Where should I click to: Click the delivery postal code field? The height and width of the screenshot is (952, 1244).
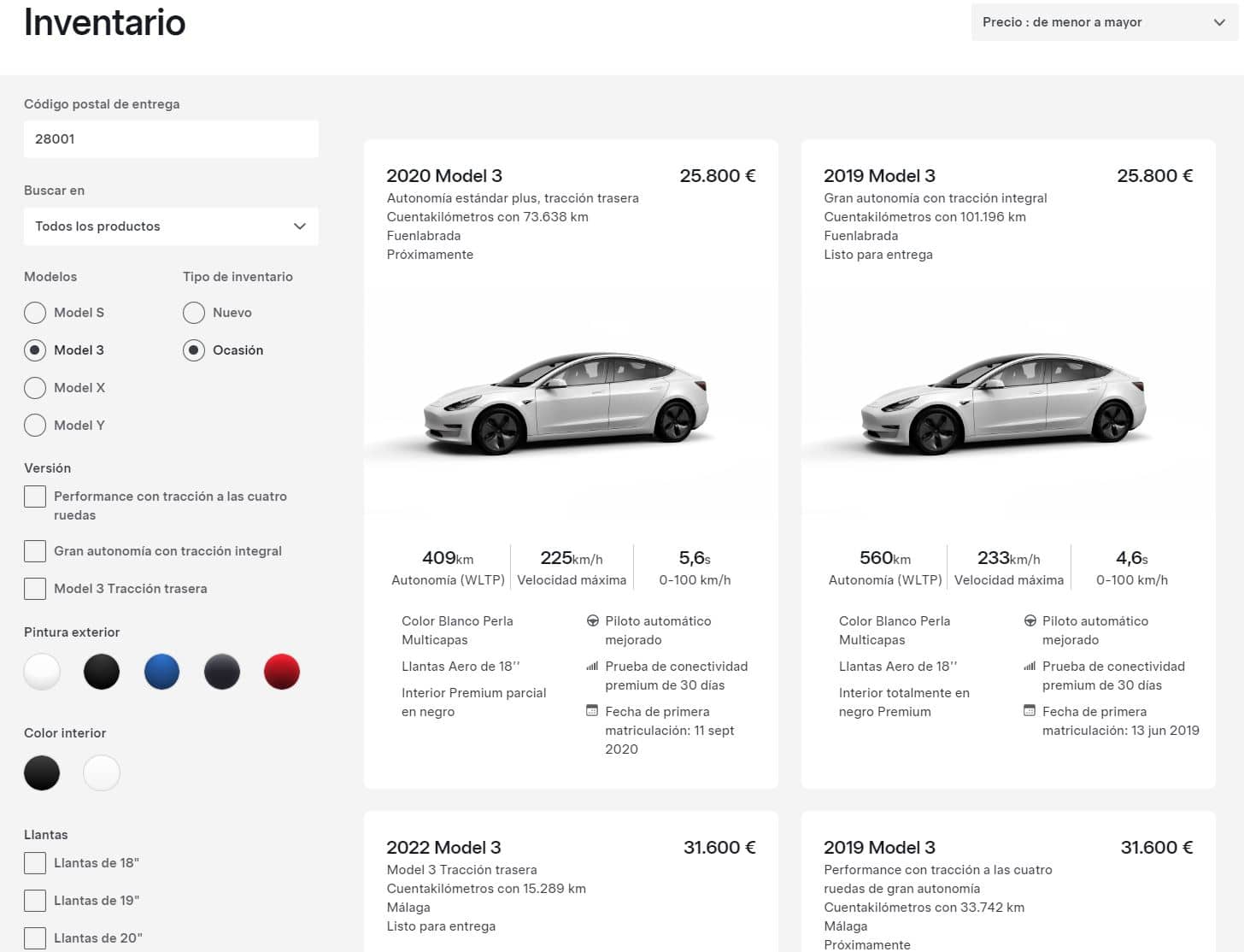click(171, 138)
